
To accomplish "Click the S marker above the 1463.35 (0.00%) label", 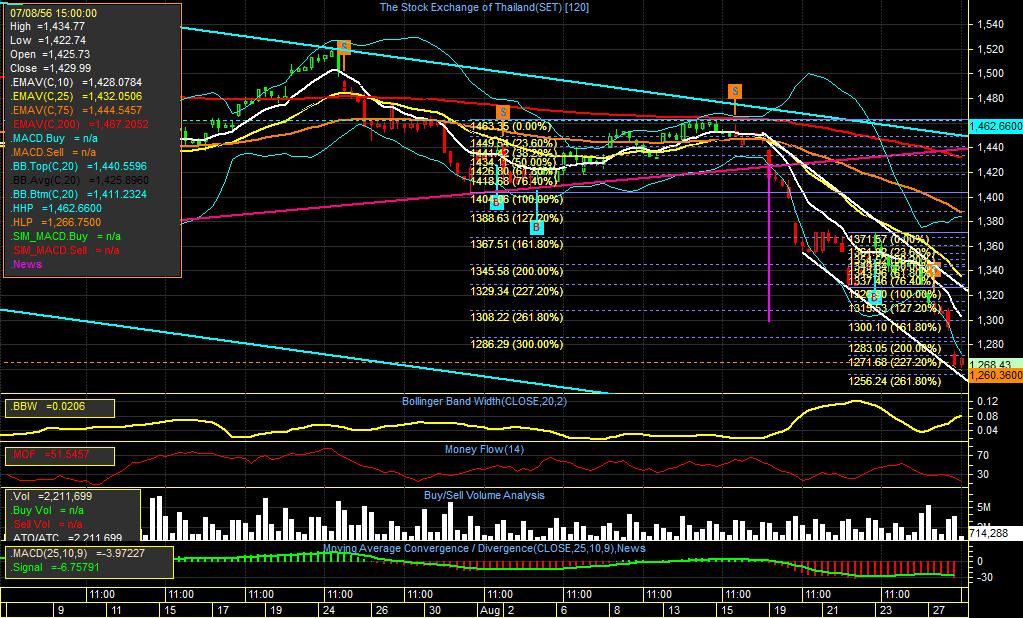I will (x=502, y=112).
